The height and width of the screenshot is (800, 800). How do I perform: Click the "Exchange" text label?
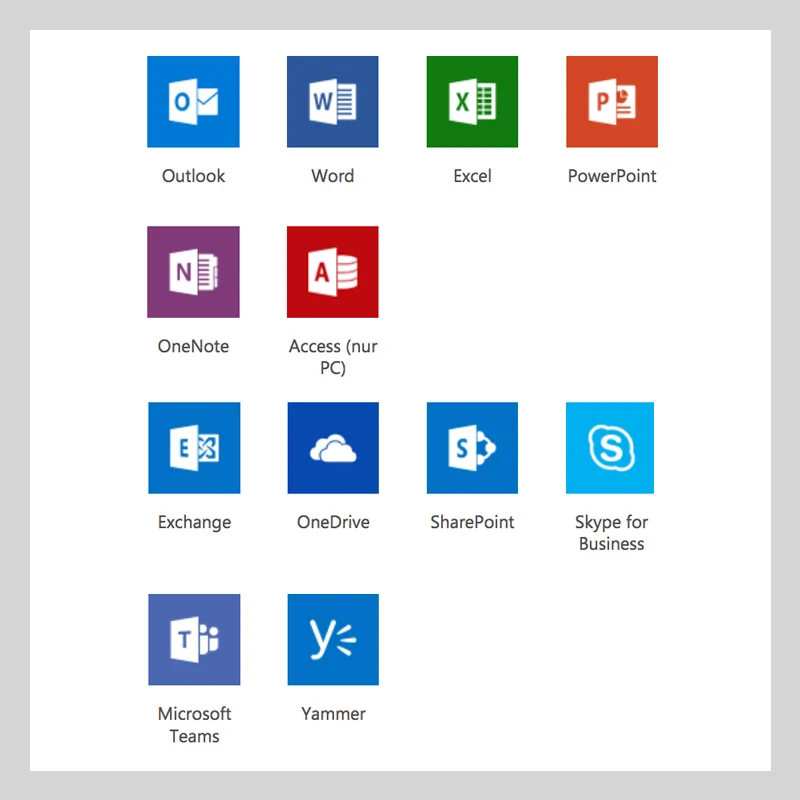pyautogui.click(x=194, y=522)
